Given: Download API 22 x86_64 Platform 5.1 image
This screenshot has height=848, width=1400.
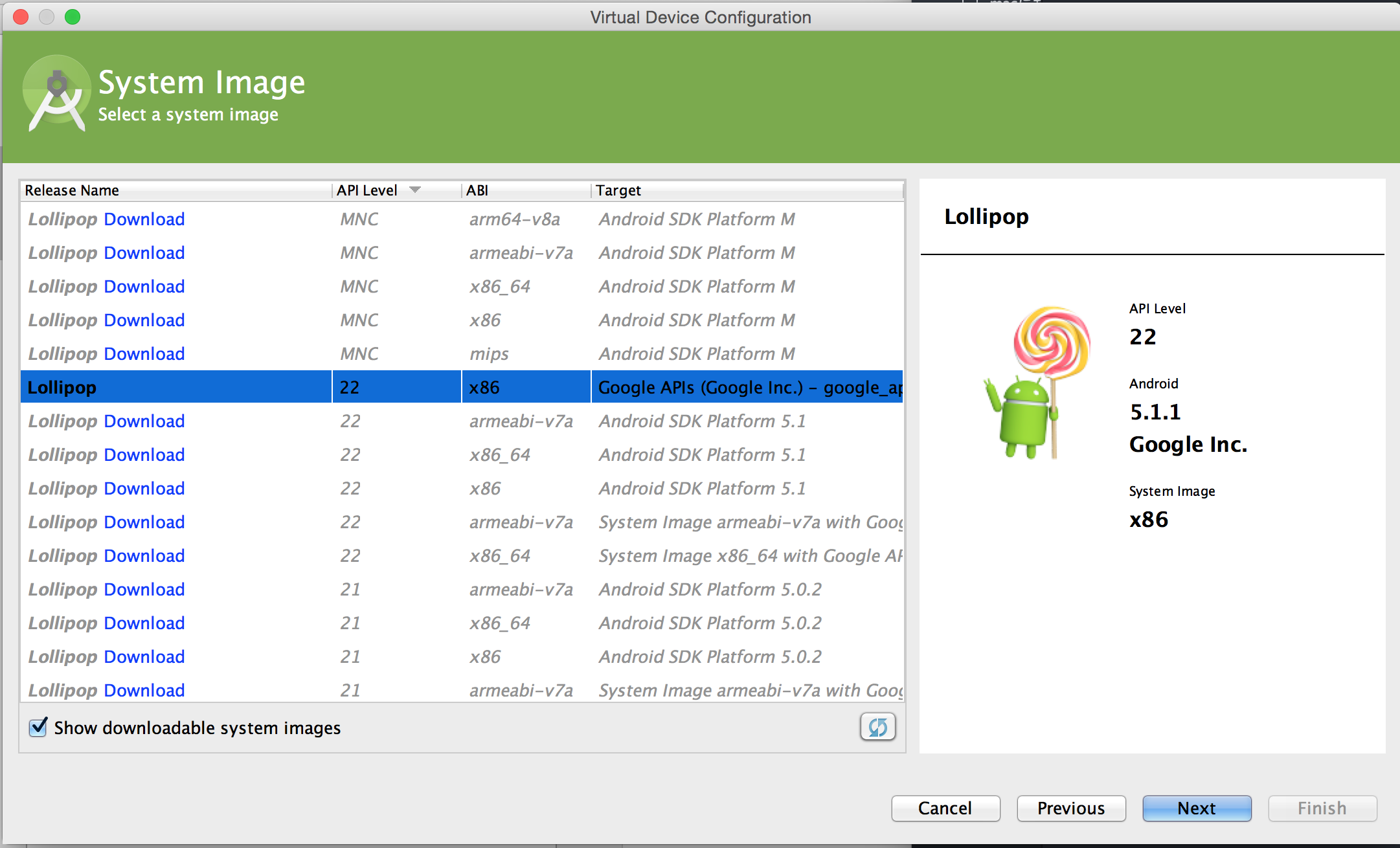Looking at the screenshot, I should [144, 455].
